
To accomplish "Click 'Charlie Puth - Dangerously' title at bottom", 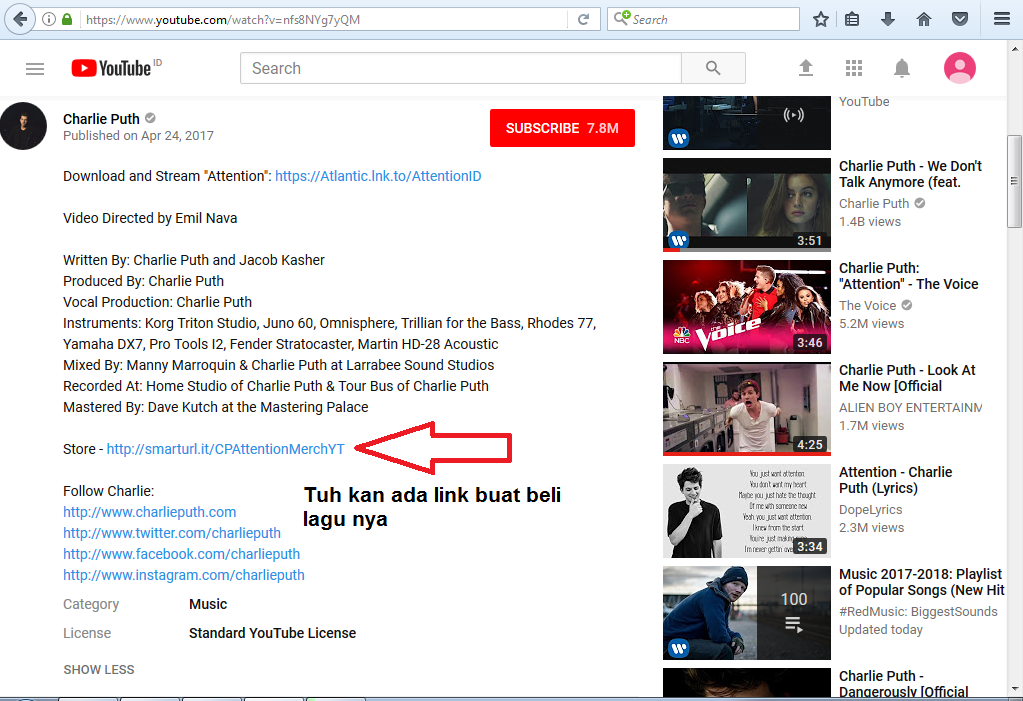I will (903, 683).
